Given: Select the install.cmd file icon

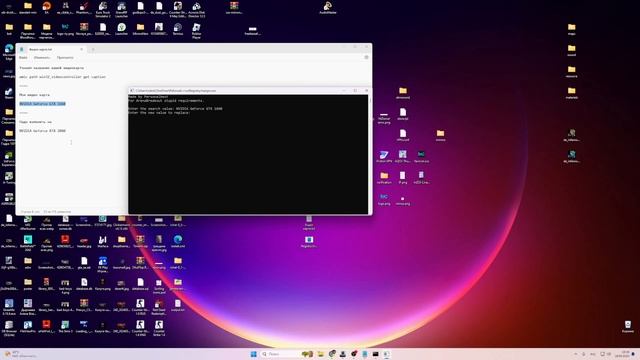Looking at the screenshot, I should [178, 242].
